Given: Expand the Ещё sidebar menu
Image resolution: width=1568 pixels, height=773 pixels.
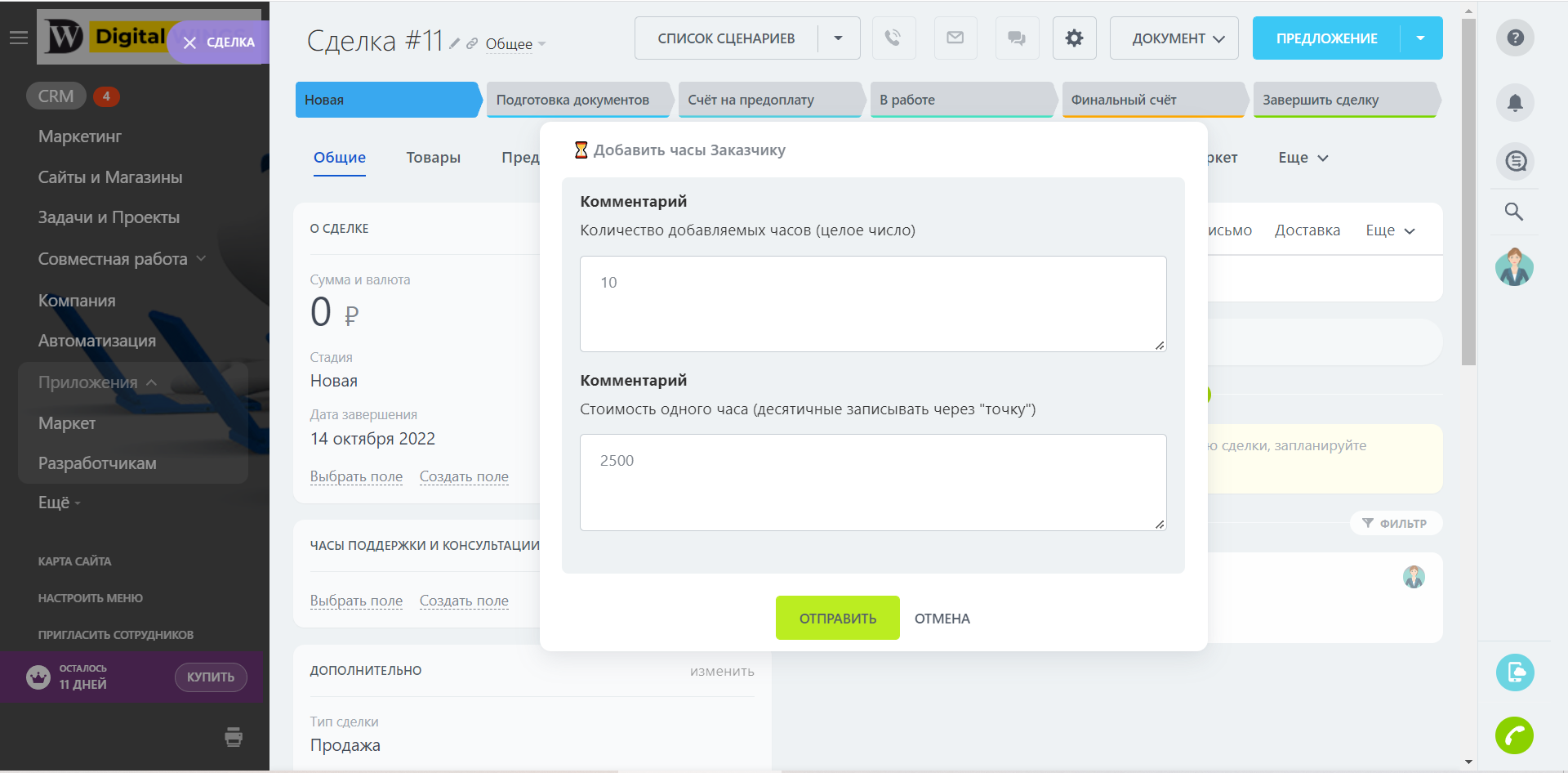Looking at the screenshot, I should 59,503.
